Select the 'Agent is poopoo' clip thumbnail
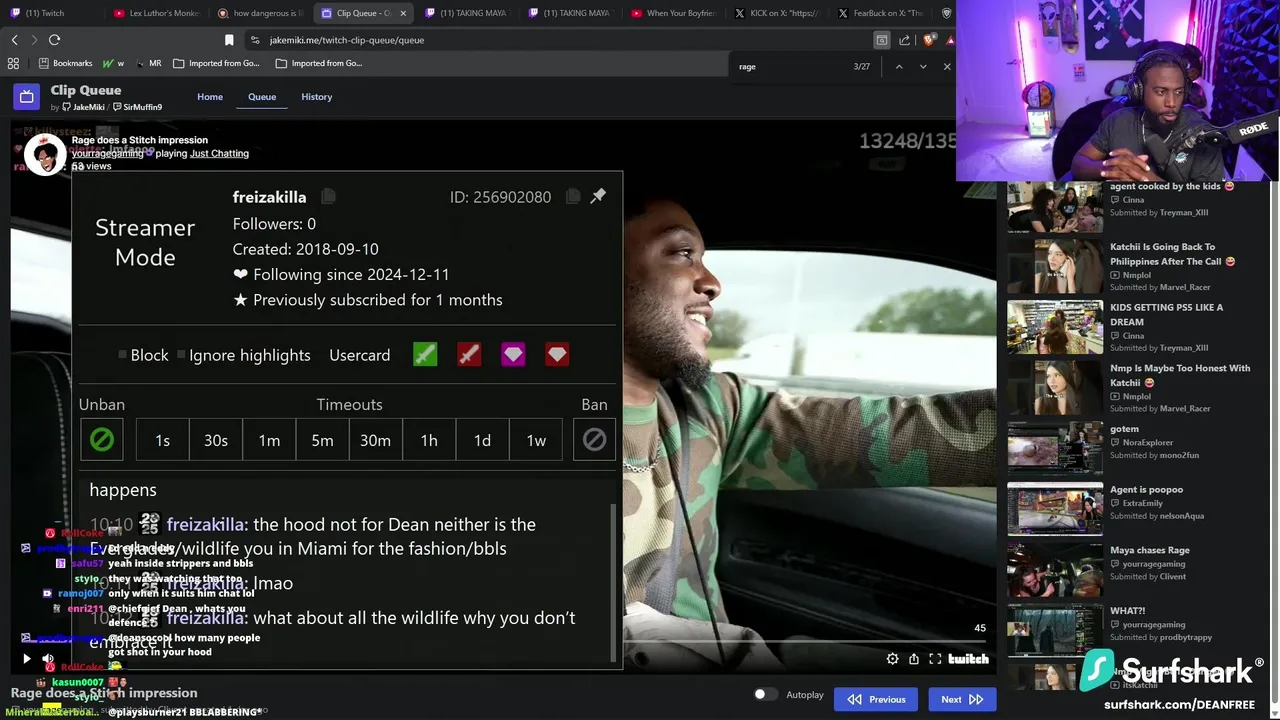The width and height of the screenshot is (1280, 720). pyautogui.click(x=1055, y=509)
